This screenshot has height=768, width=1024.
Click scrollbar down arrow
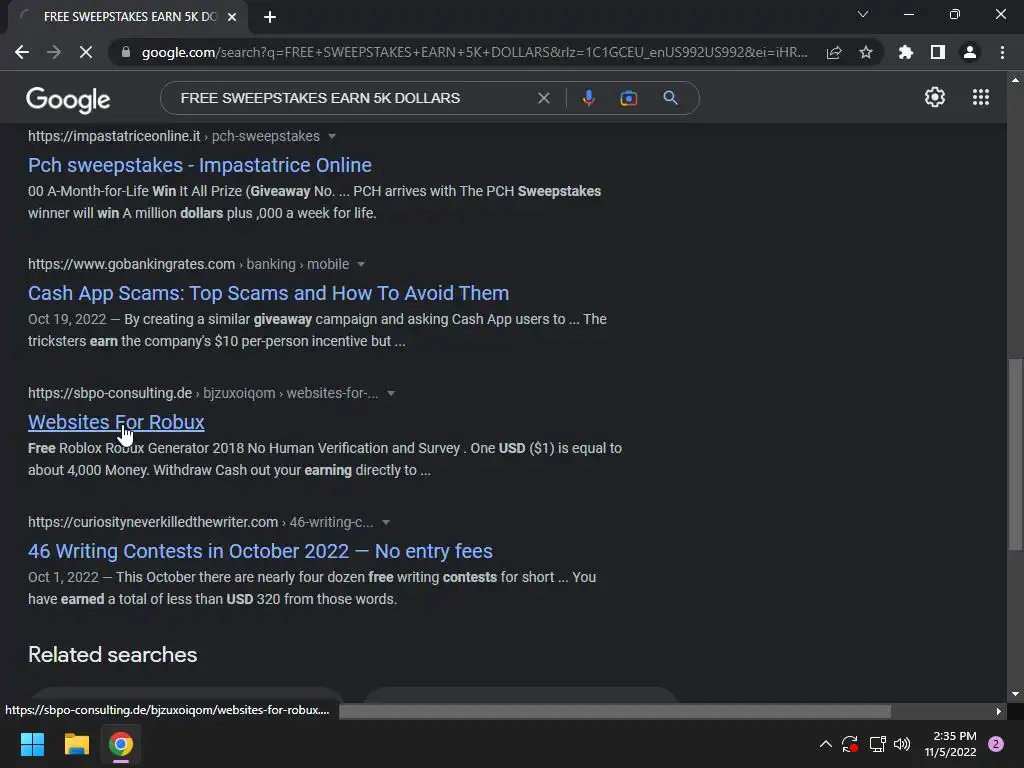click(1015, 694)
